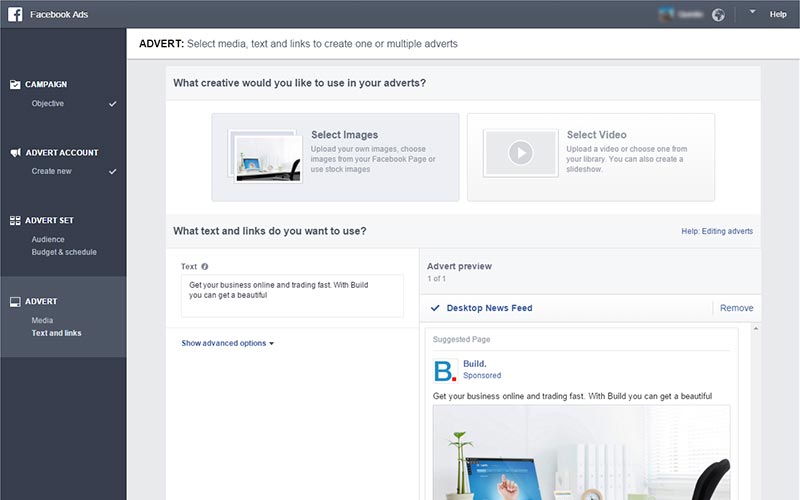Click the checkmark beside Create new
Image resolution: width=800 pixels, height=500 pixels.
(x=112, y=171)
